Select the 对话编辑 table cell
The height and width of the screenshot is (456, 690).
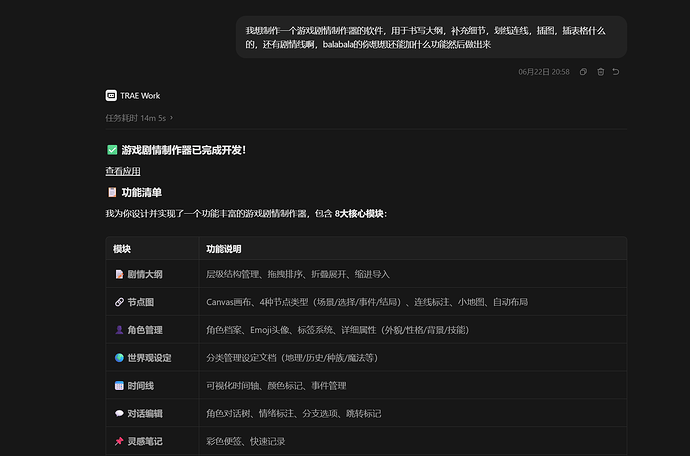[x=152, y=413]
